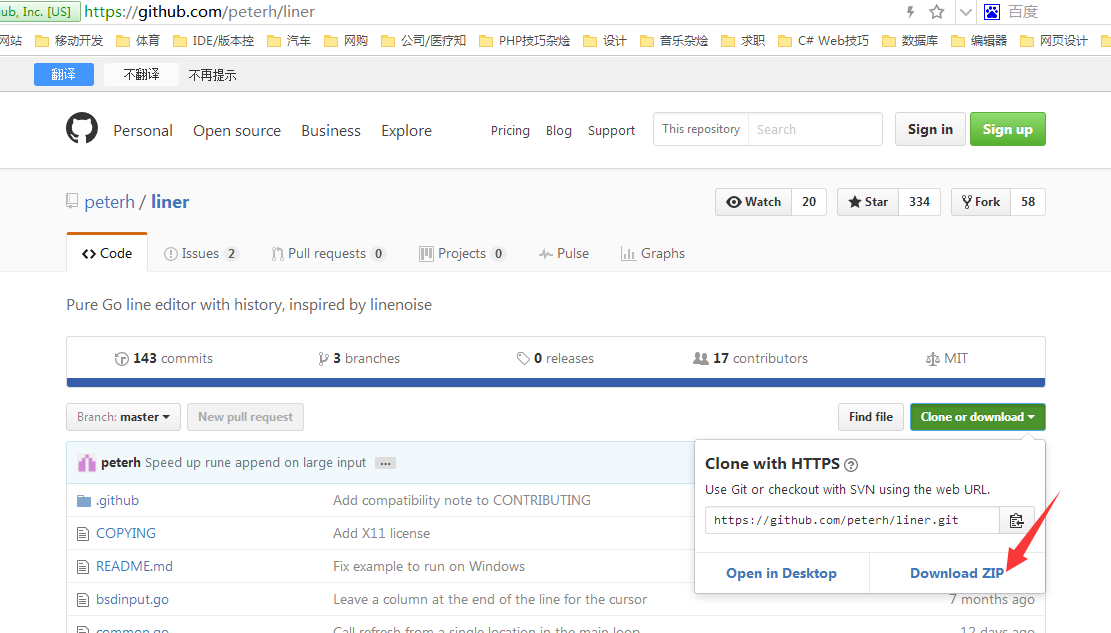Screen dimensions: 1111x633
Task: Click the repository book icon beside peterh
Action: (x=72, y=201)
